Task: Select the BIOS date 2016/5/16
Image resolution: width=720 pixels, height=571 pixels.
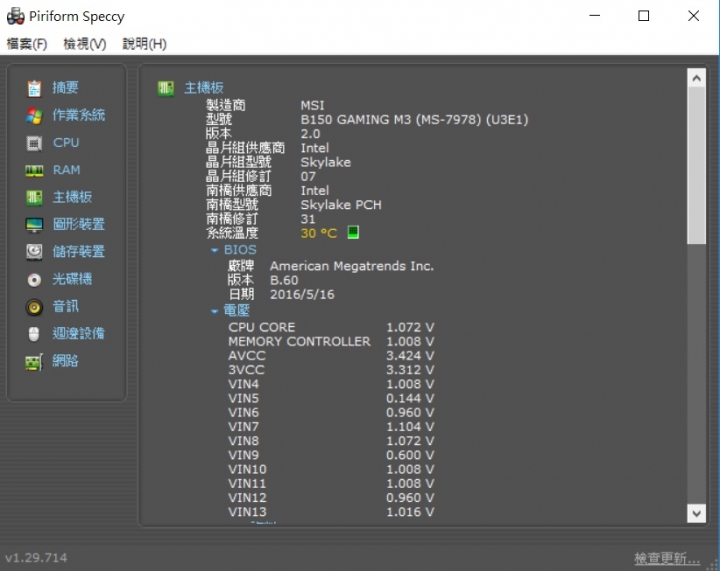Action: [302, 295]
